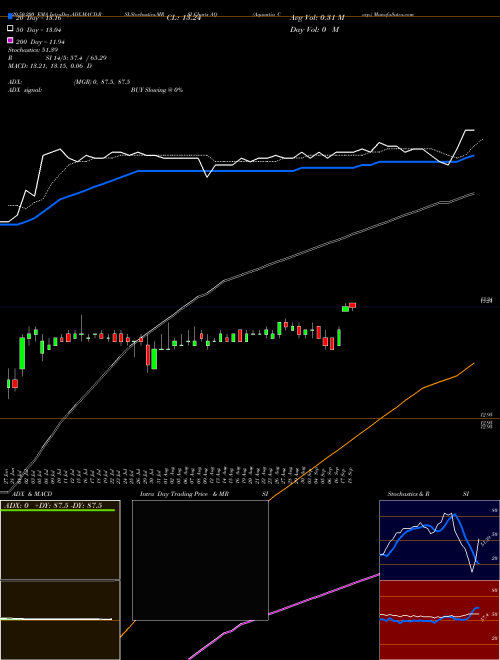Click the '(MGR) 0, 87.5, 87.5' ADX values
The width and height of the screenshot is (500, 660).
click(101, 82)
